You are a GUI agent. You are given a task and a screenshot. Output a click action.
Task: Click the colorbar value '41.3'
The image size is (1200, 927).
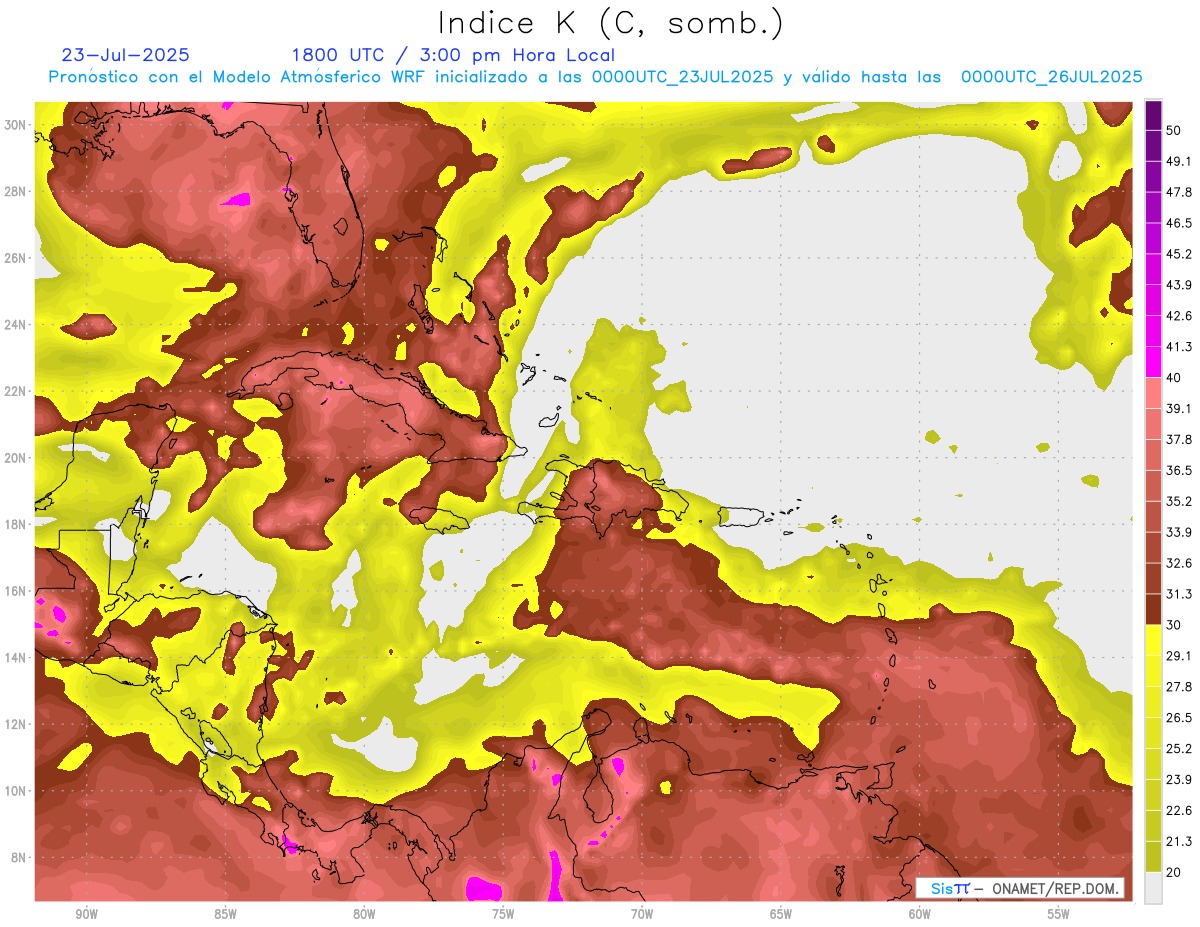pyautogui.click(x=1179, y=347)
